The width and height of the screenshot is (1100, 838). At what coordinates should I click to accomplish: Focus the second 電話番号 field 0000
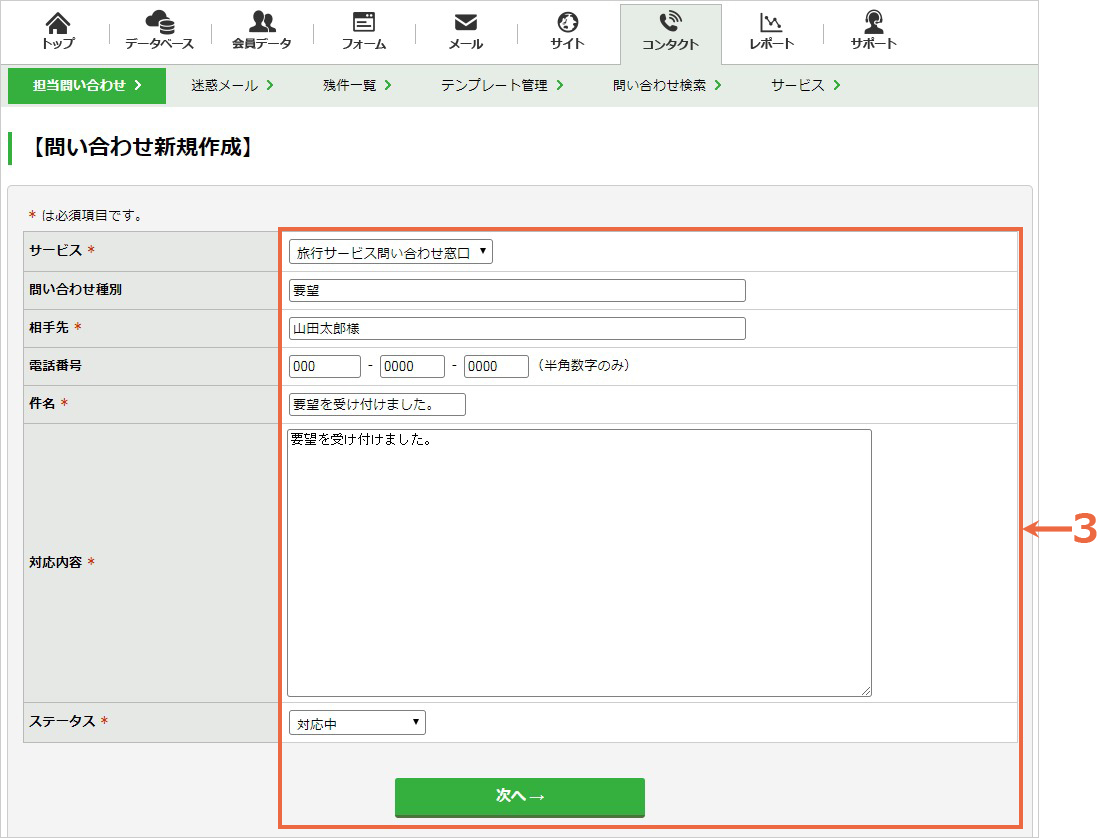[x=412, y=366]
